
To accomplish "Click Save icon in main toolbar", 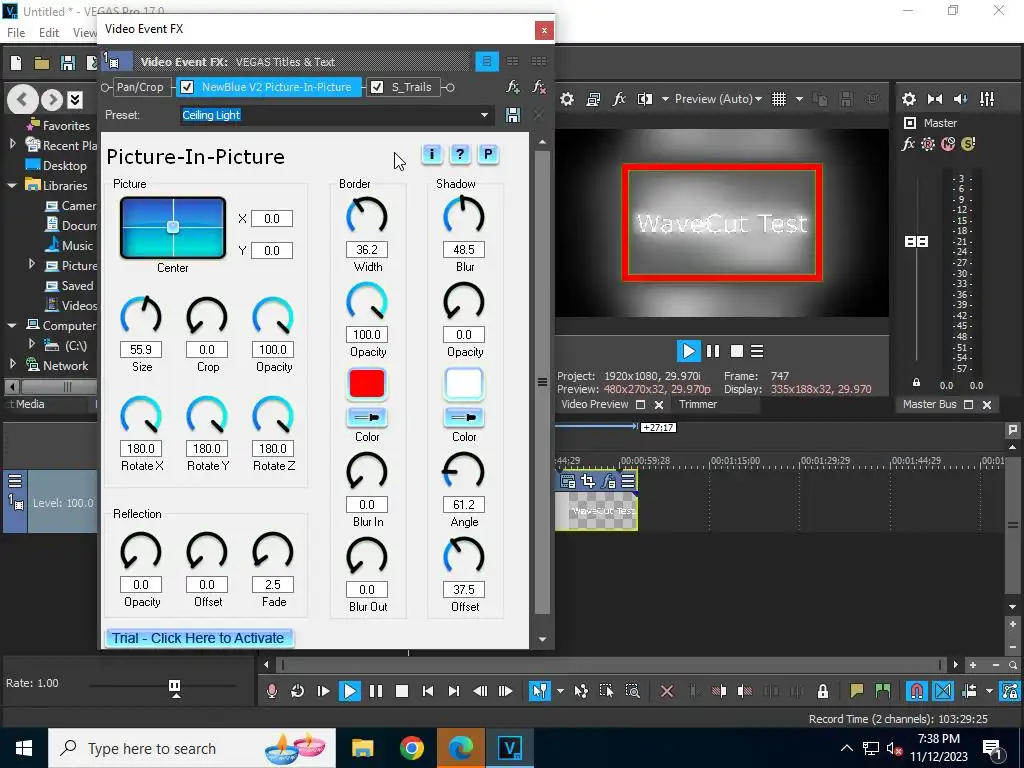I will [68, 63].
